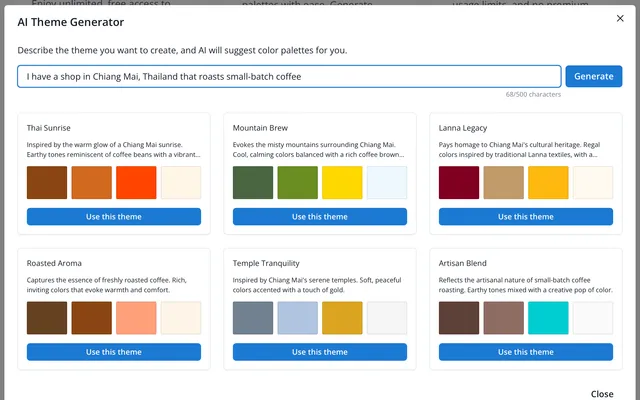The width and height of the screenshot is (640, 400).
Task: Click Mountain Brew description text
Action: point(318,149)
